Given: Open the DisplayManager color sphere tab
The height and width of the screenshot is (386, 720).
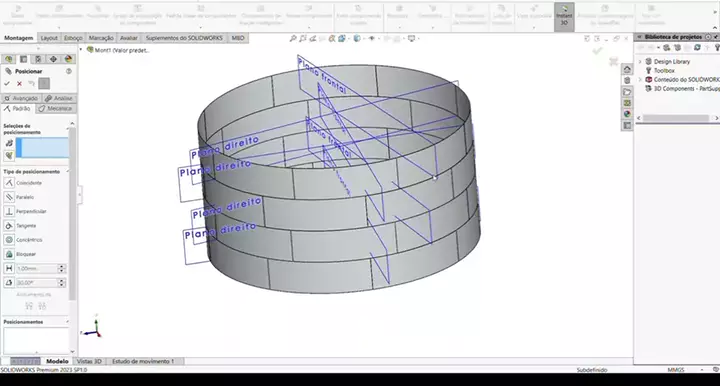Looking at the screenshot, I should click(68, 59).
